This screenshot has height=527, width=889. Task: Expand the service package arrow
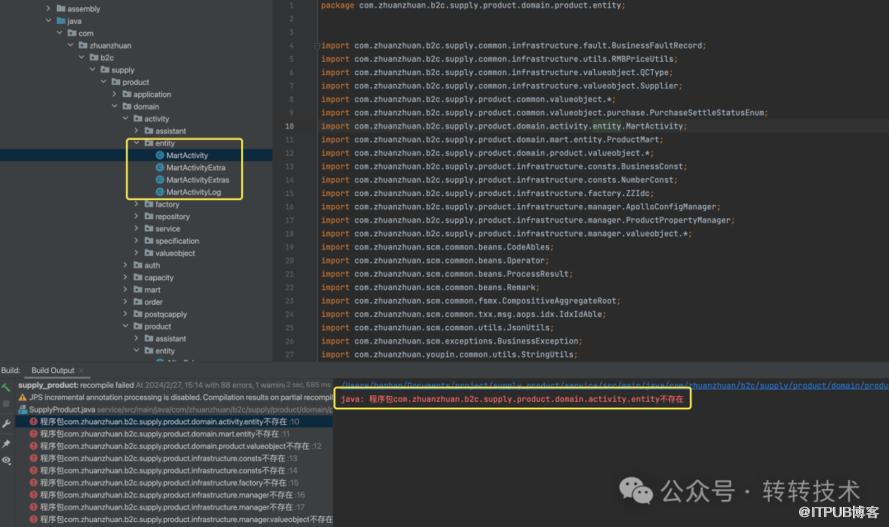click(137, 228)
